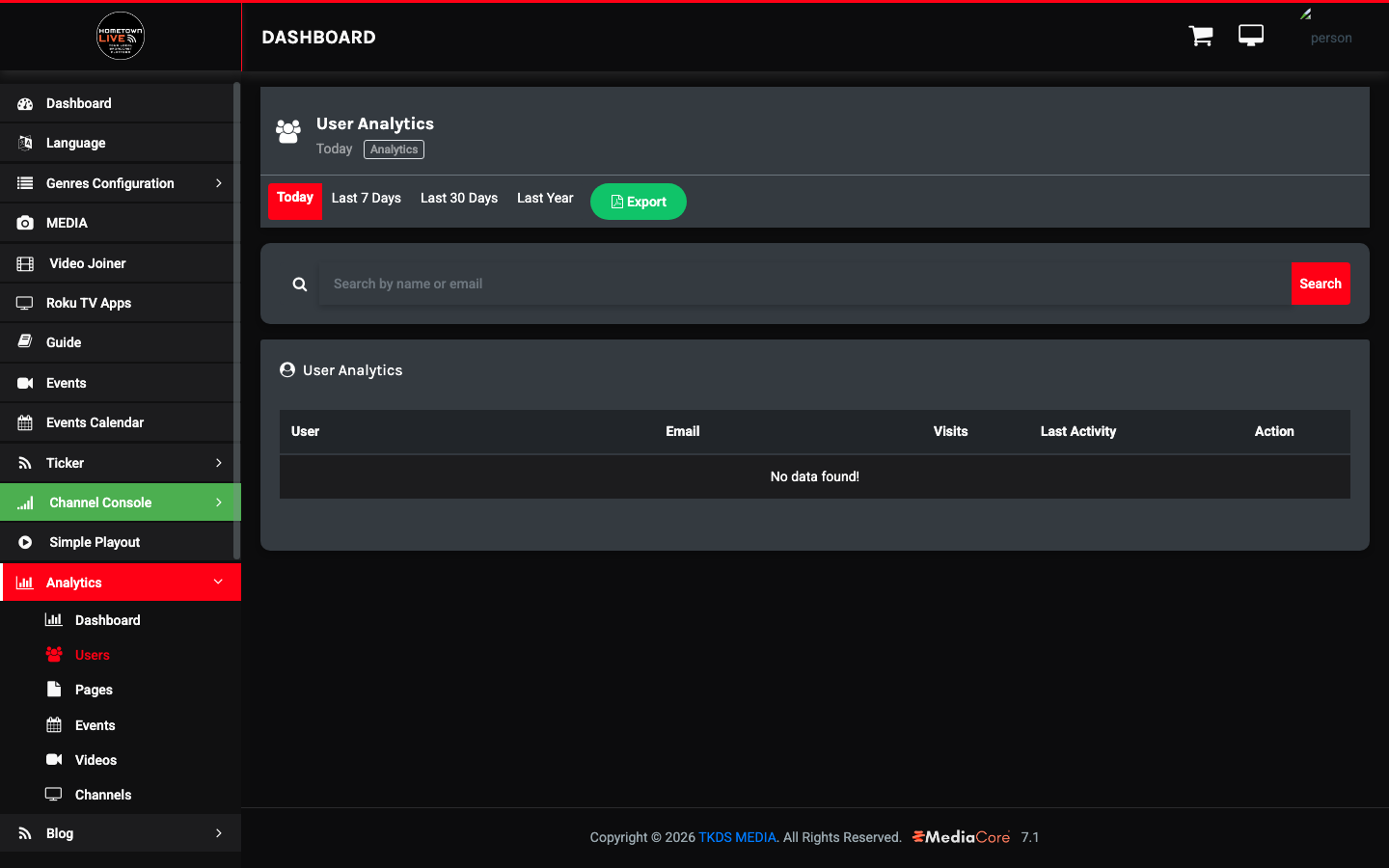
Task: Click the Genres Configuration list icon
Action: pos(25,183)
